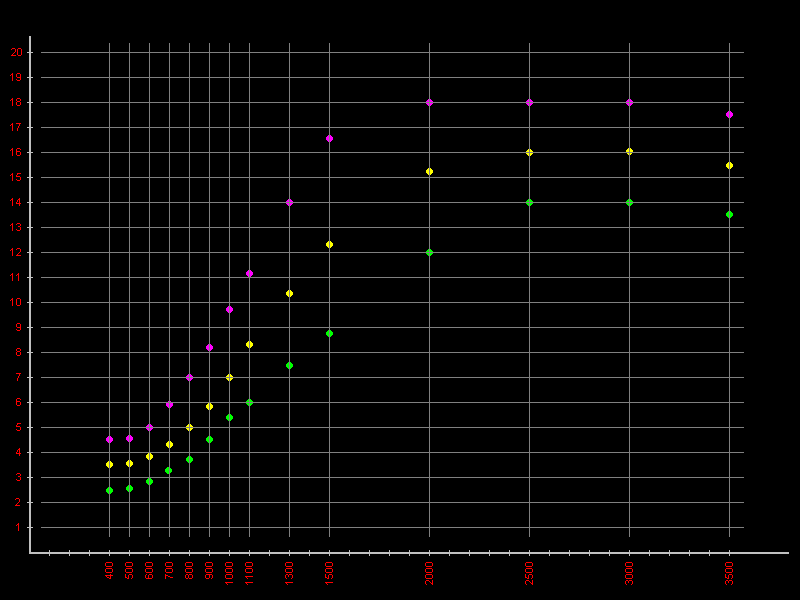Image resolution: width=800 pixels, height=600 pixels.
Task: Click the yellow data point at x=1500
Action: (x=329, y=244)
